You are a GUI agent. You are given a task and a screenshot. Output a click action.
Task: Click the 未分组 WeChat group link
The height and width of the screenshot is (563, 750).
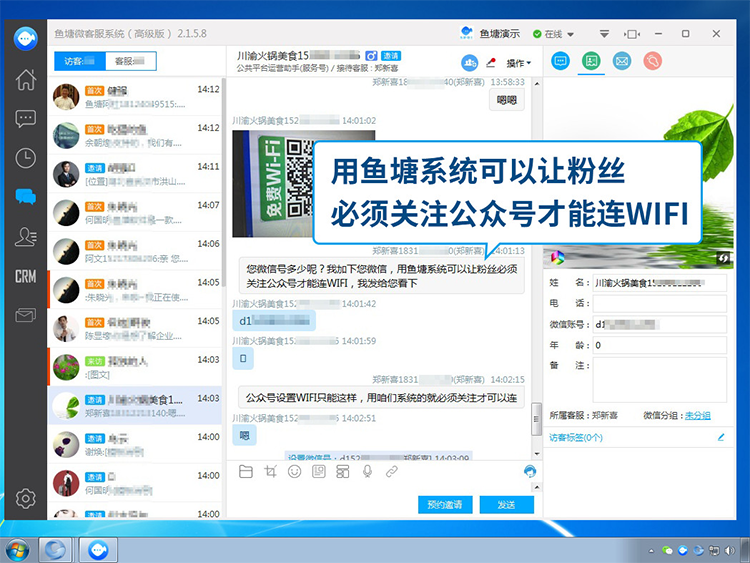697,415
